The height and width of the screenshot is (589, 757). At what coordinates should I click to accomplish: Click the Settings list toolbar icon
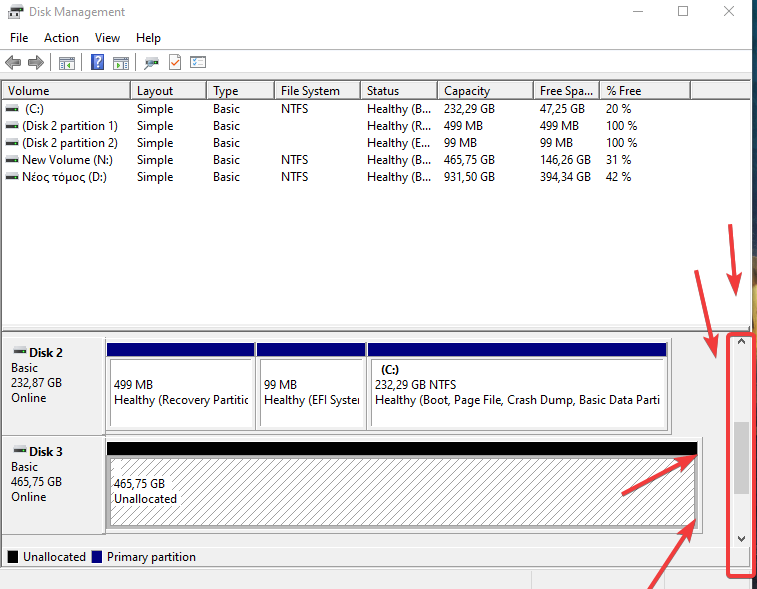pyautogui.click(x=198, y=62)
